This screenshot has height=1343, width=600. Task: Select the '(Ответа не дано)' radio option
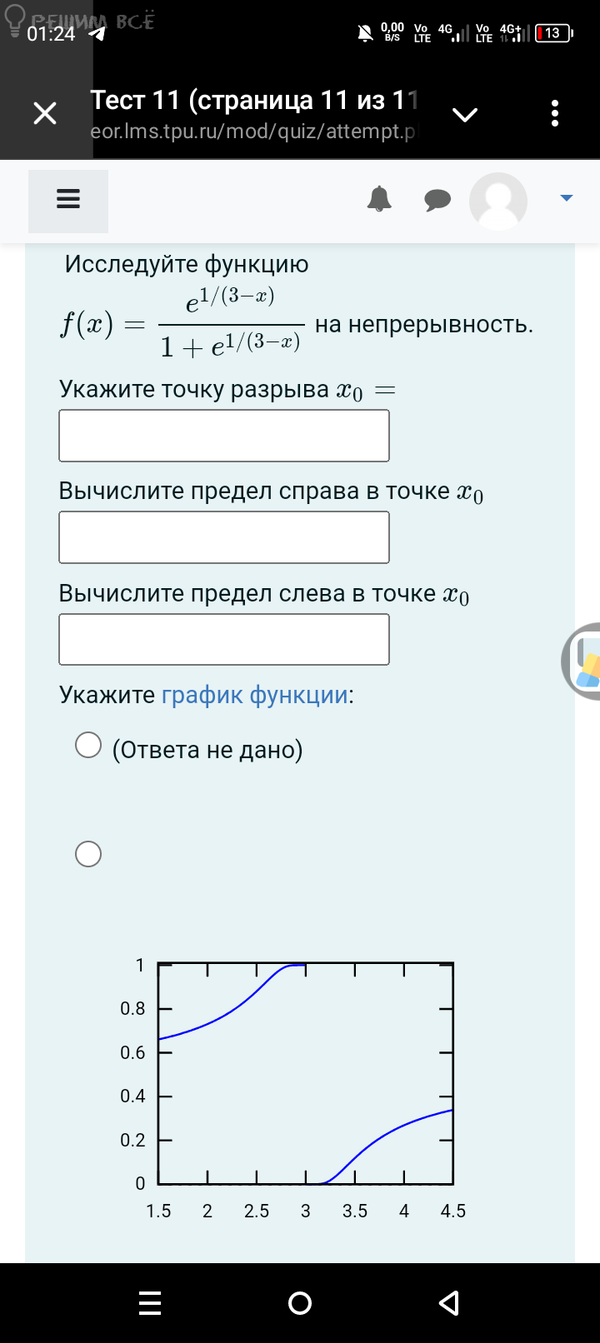click(89, 746)
